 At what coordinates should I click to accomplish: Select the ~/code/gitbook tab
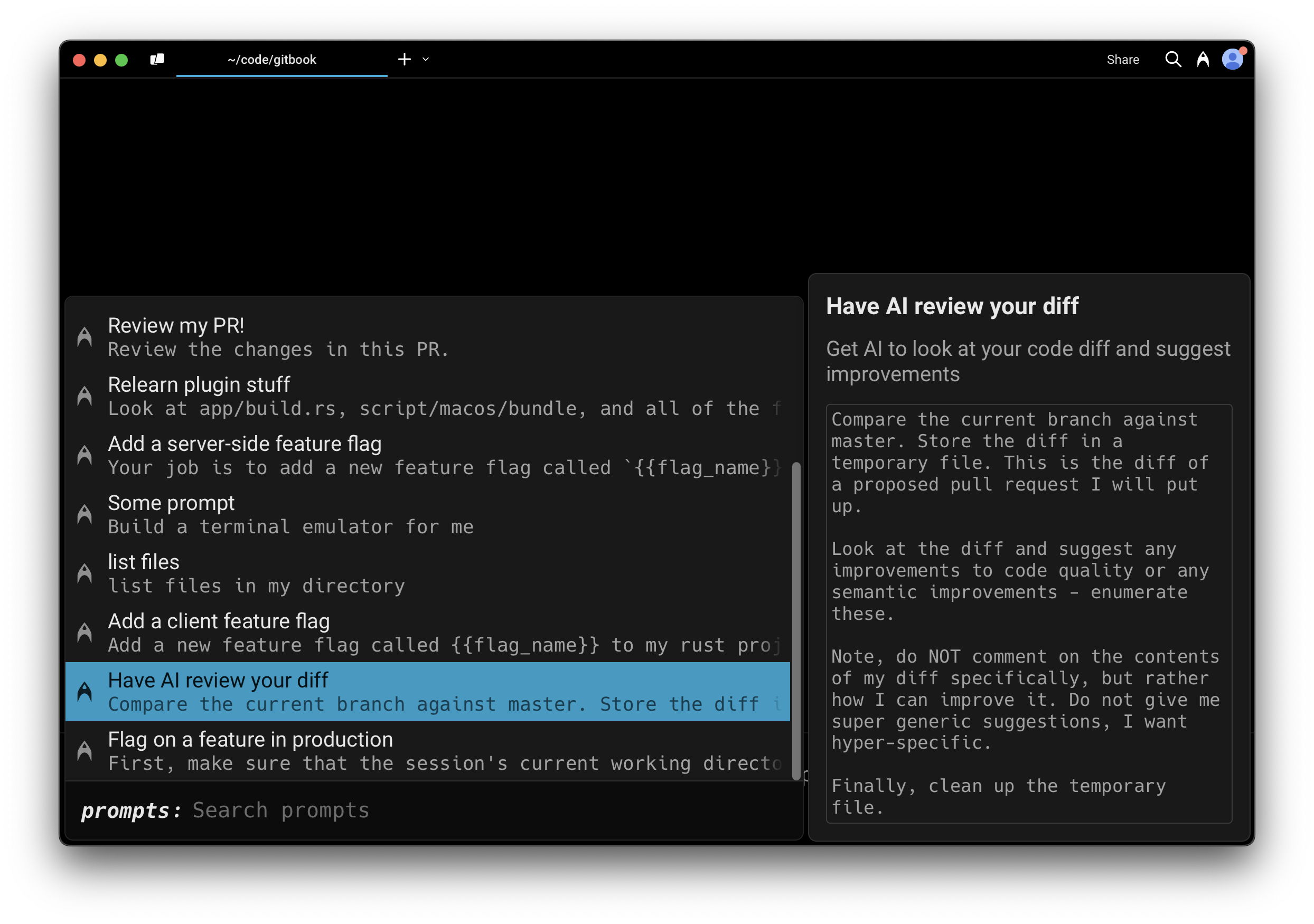pos(272,59)
